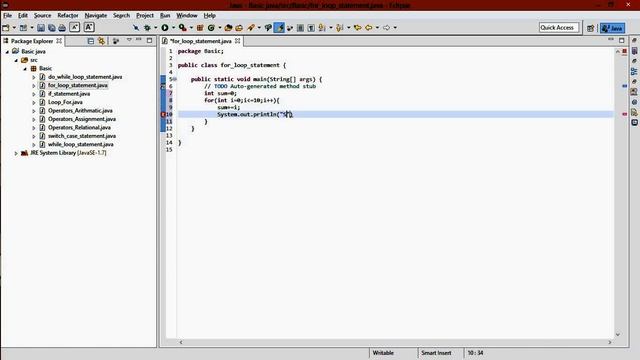Open the New wizard dropdown arrow

[14, 28]
